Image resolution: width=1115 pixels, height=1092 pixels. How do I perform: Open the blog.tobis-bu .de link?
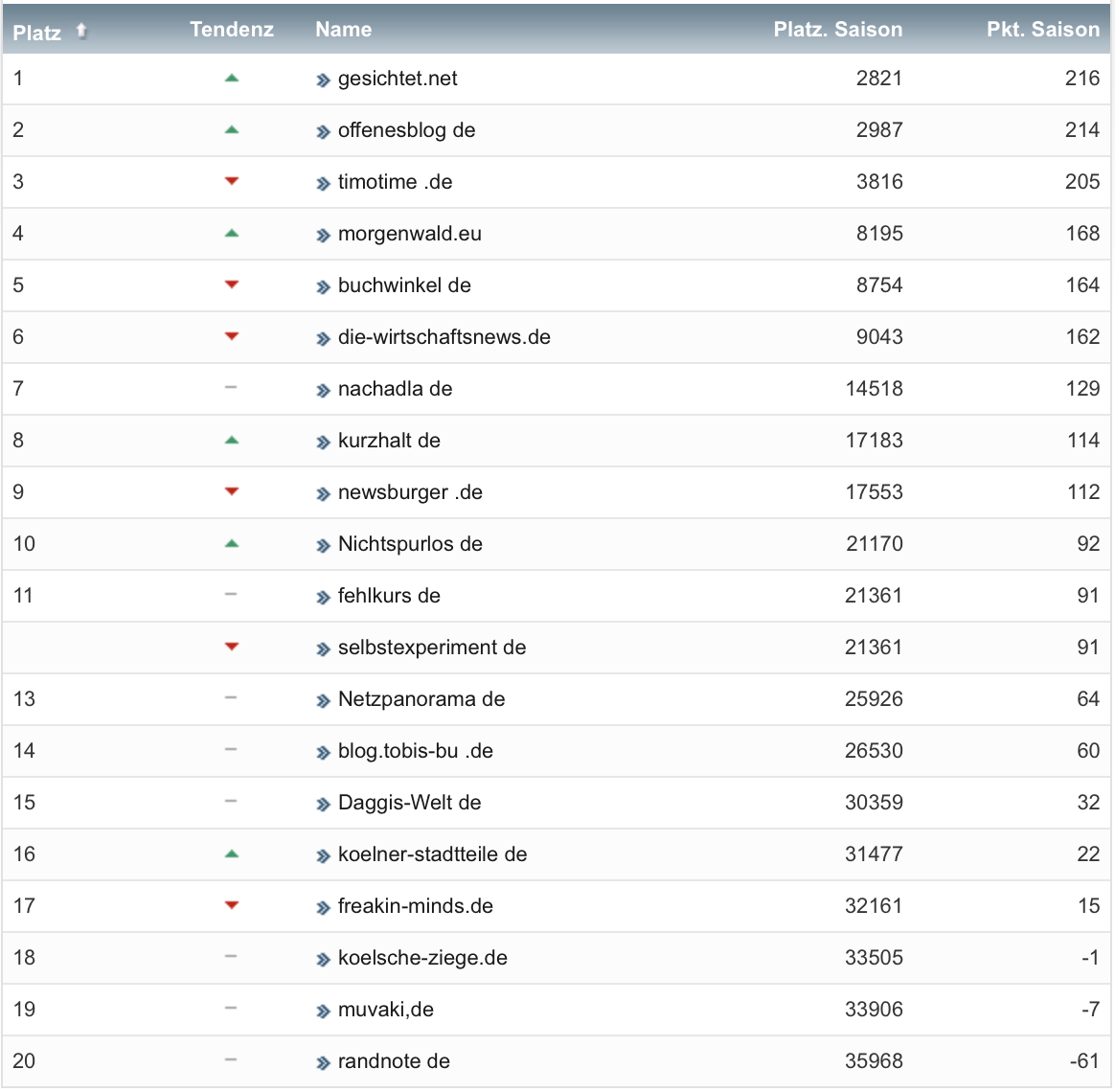pyautogui.click(x=416, y=751)
